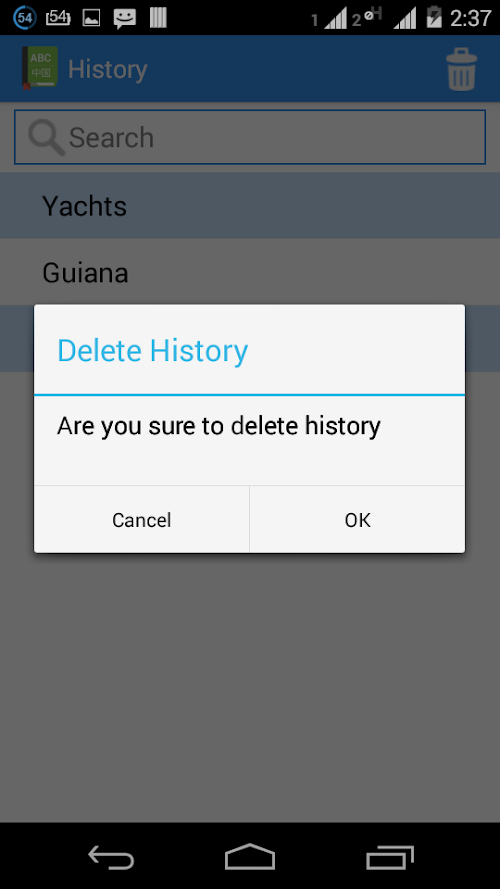Viewport: 500px width, 889px height.
Task: Tap the picture notification icon in status bar
Action: (91, 18)
